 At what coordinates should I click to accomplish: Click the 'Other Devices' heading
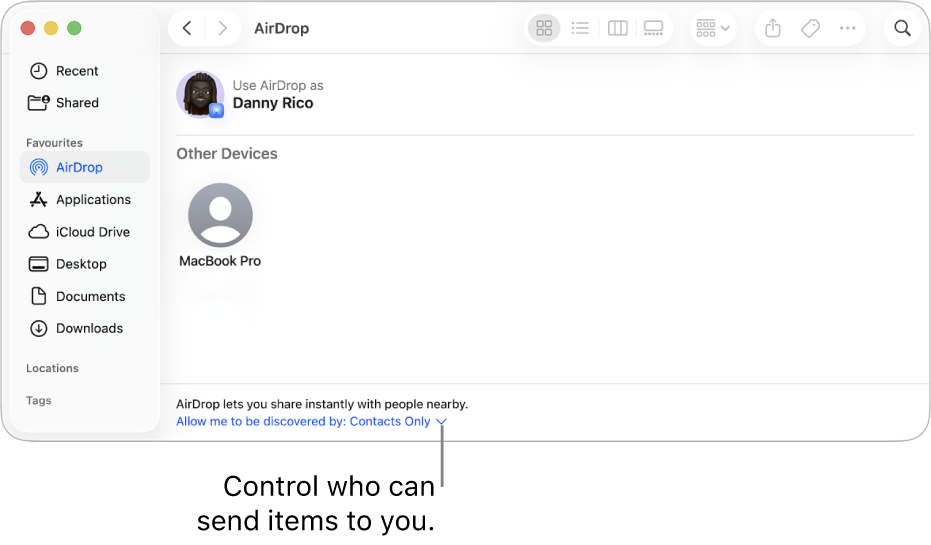[227, 154]
